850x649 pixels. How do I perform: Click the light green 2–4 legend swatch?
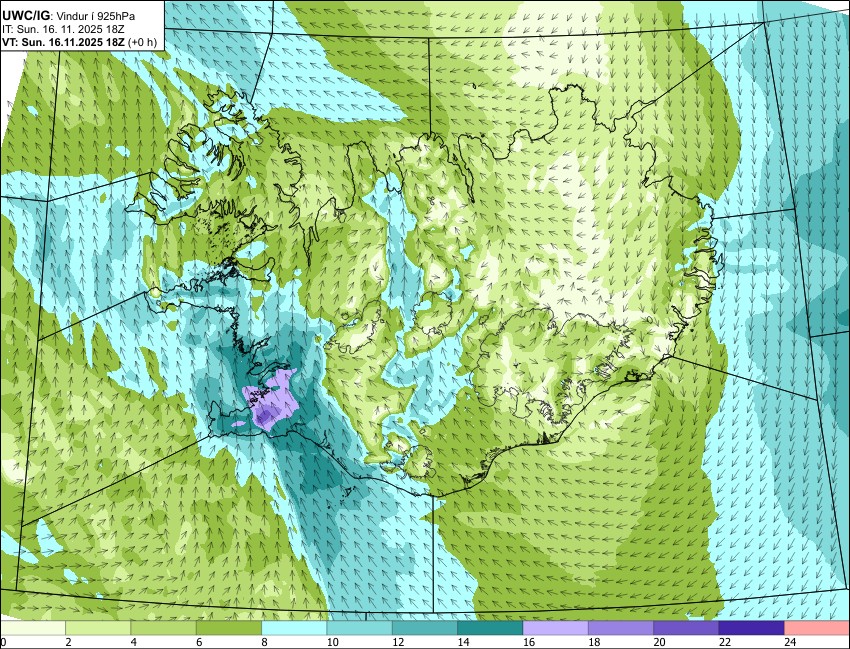(x=98, y=628)
